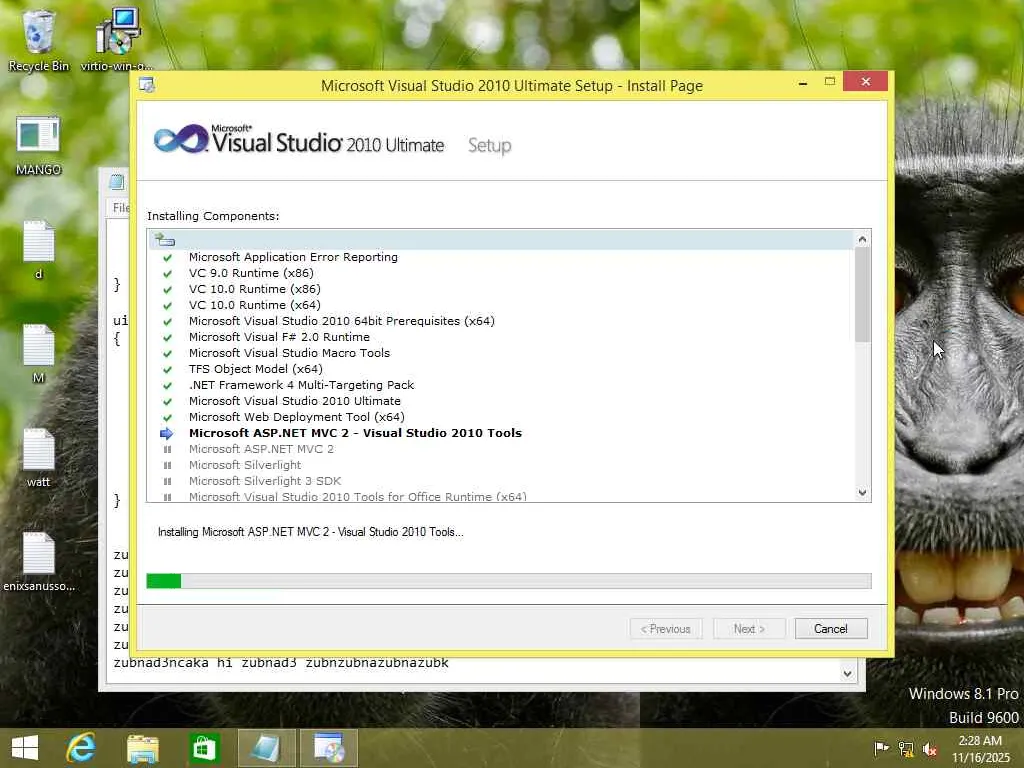Click scroll up arrow in component list
Image resolution: width=1024 pixels, height=768 pixels.
862,239
